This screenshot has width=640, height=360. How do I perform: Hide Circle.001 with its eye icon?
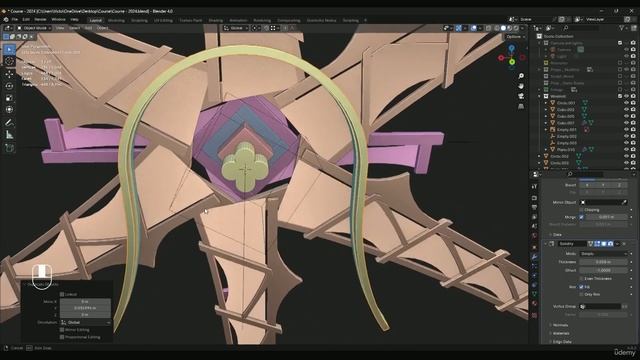point(627,103)
